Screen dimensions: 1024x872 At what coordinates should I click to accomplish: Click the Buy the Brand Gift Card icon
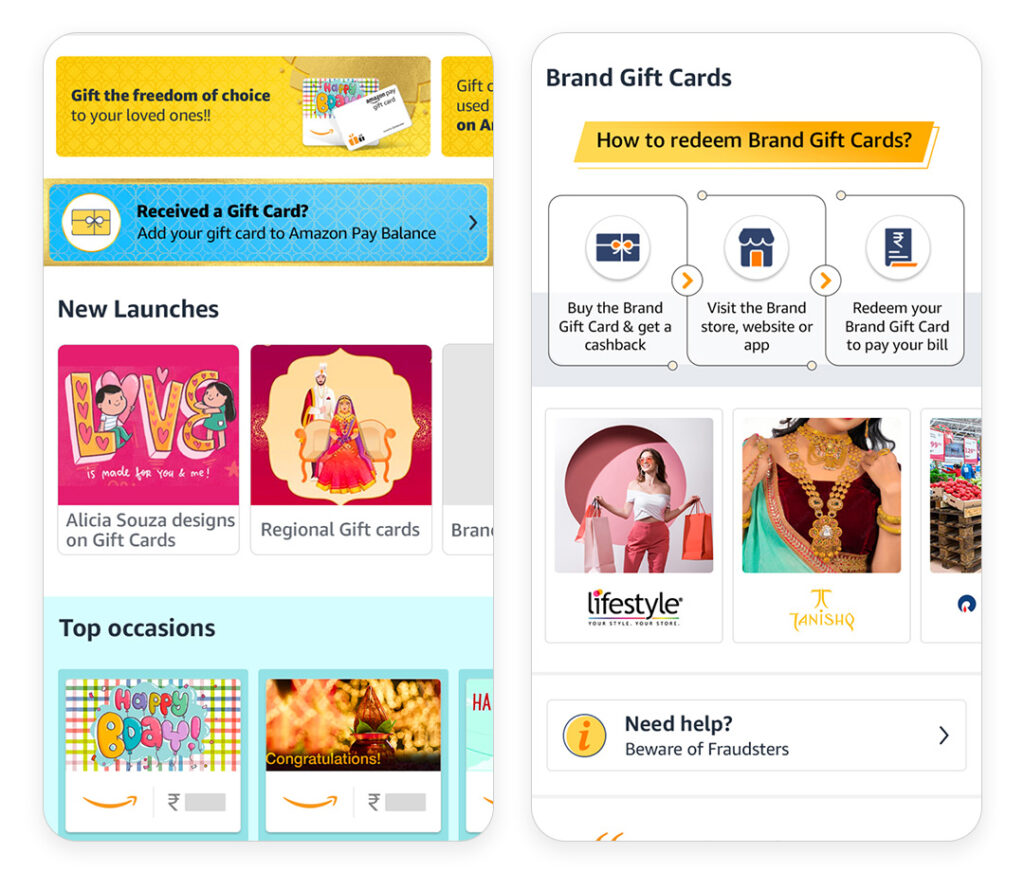pyautogui.click(x=618, y=248)
